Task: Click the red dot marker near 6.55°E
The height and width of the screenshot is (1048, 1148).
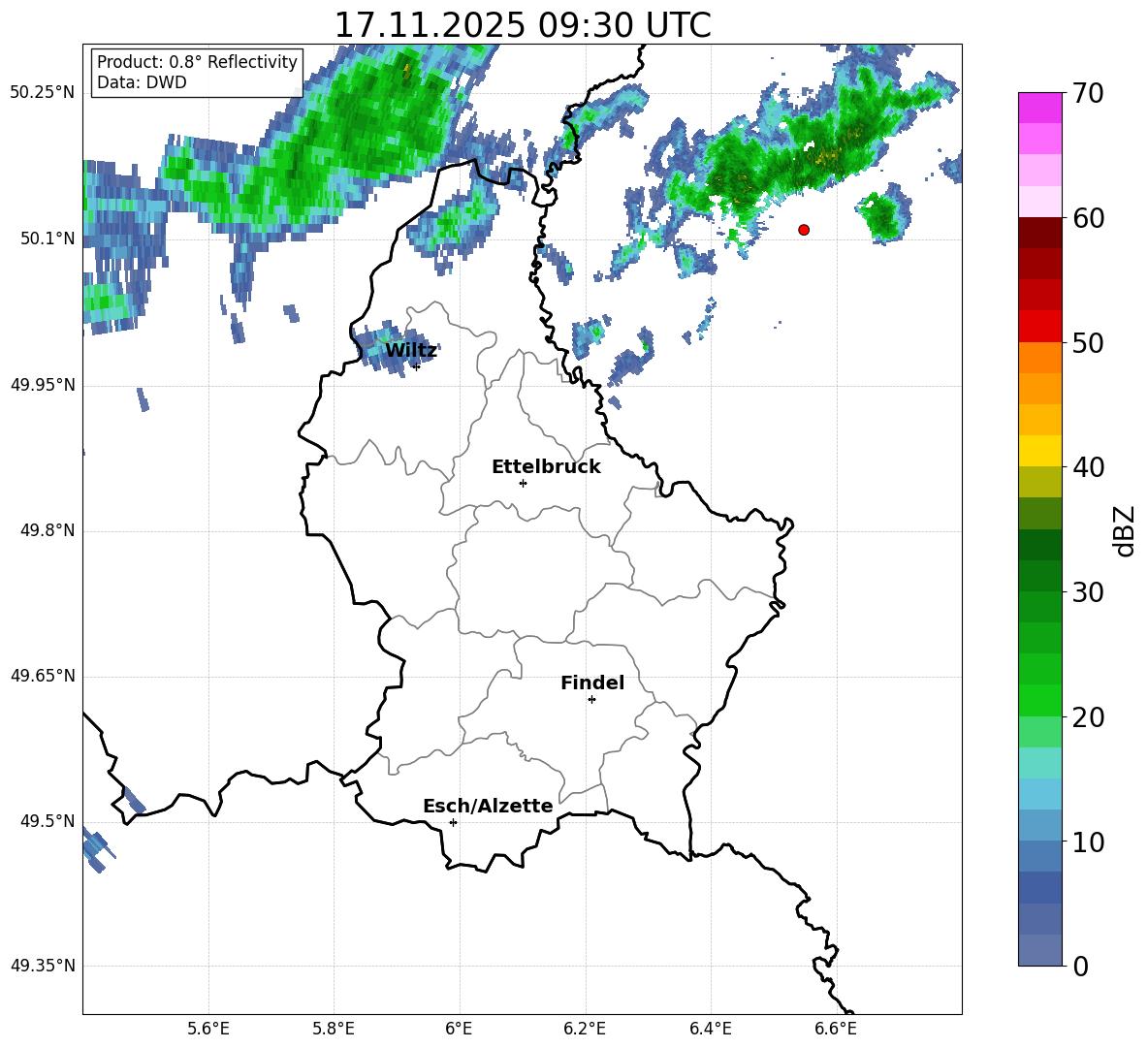Action: point(804,230)
